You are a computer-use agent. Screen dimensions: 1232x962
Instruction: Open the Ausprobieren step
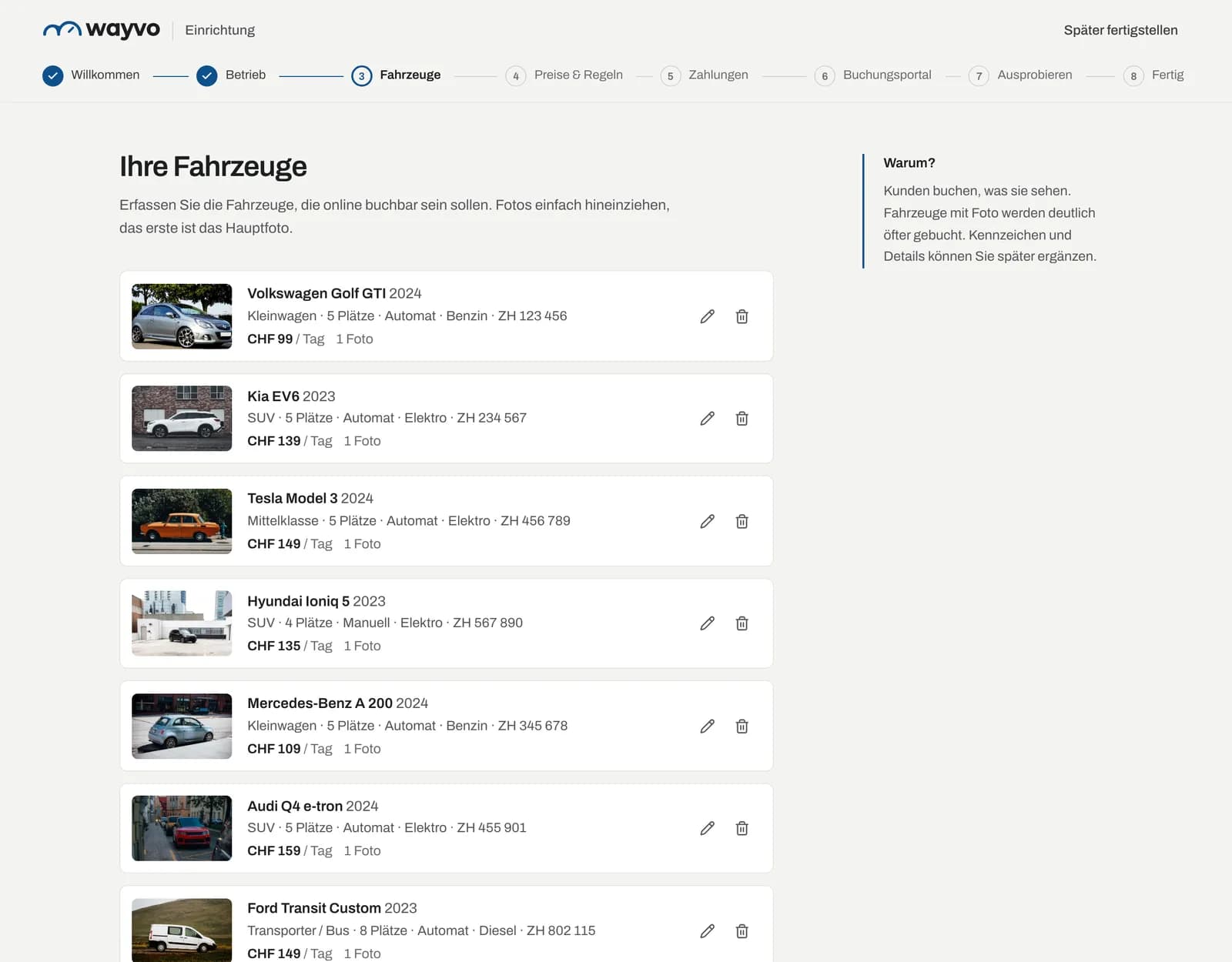[1020, 75]
